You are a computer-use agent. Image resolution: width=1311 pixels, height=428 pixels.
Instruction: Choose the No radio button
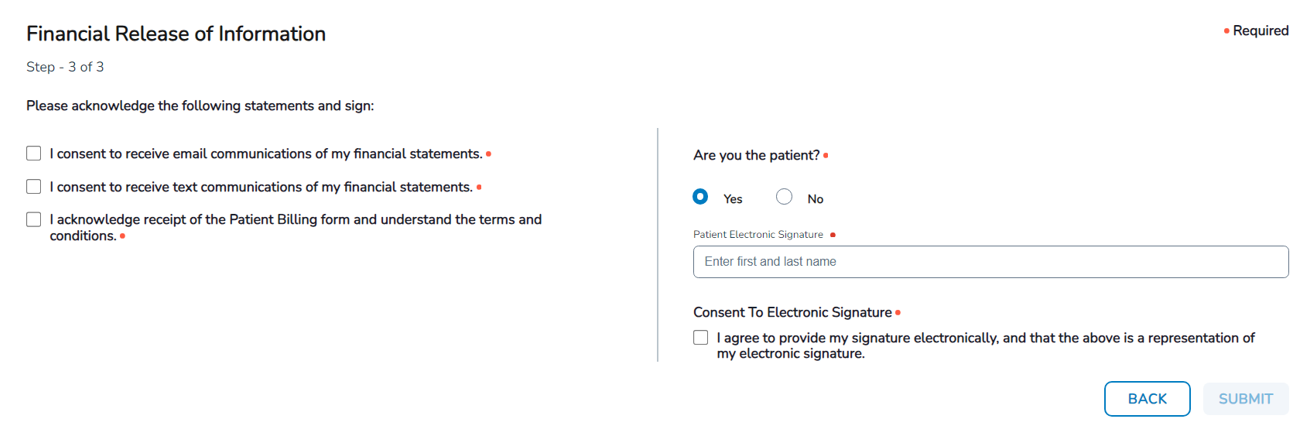784,197
